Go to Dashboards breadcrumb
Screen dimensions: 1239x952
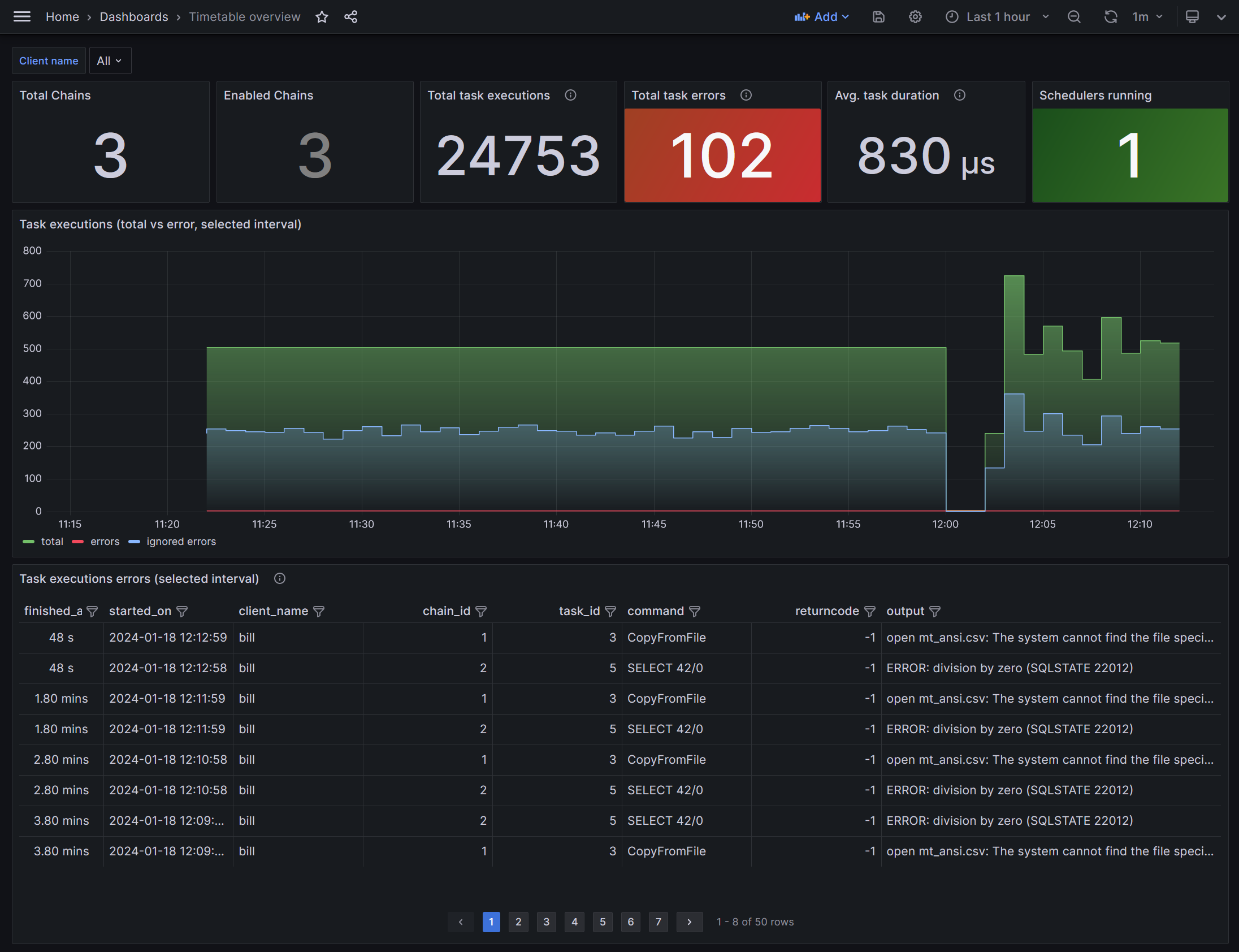pyautogui.click(x=134, y=16)
